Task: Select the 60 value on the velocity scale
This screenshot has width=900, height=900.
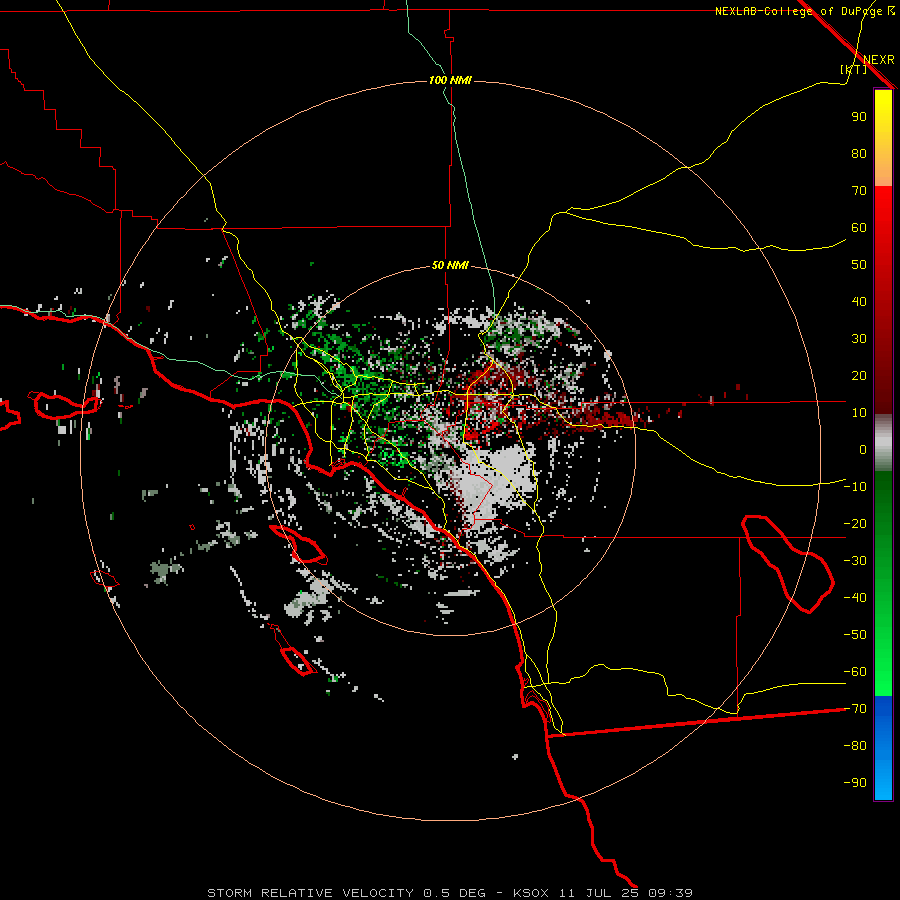Action: click(859, 227)
